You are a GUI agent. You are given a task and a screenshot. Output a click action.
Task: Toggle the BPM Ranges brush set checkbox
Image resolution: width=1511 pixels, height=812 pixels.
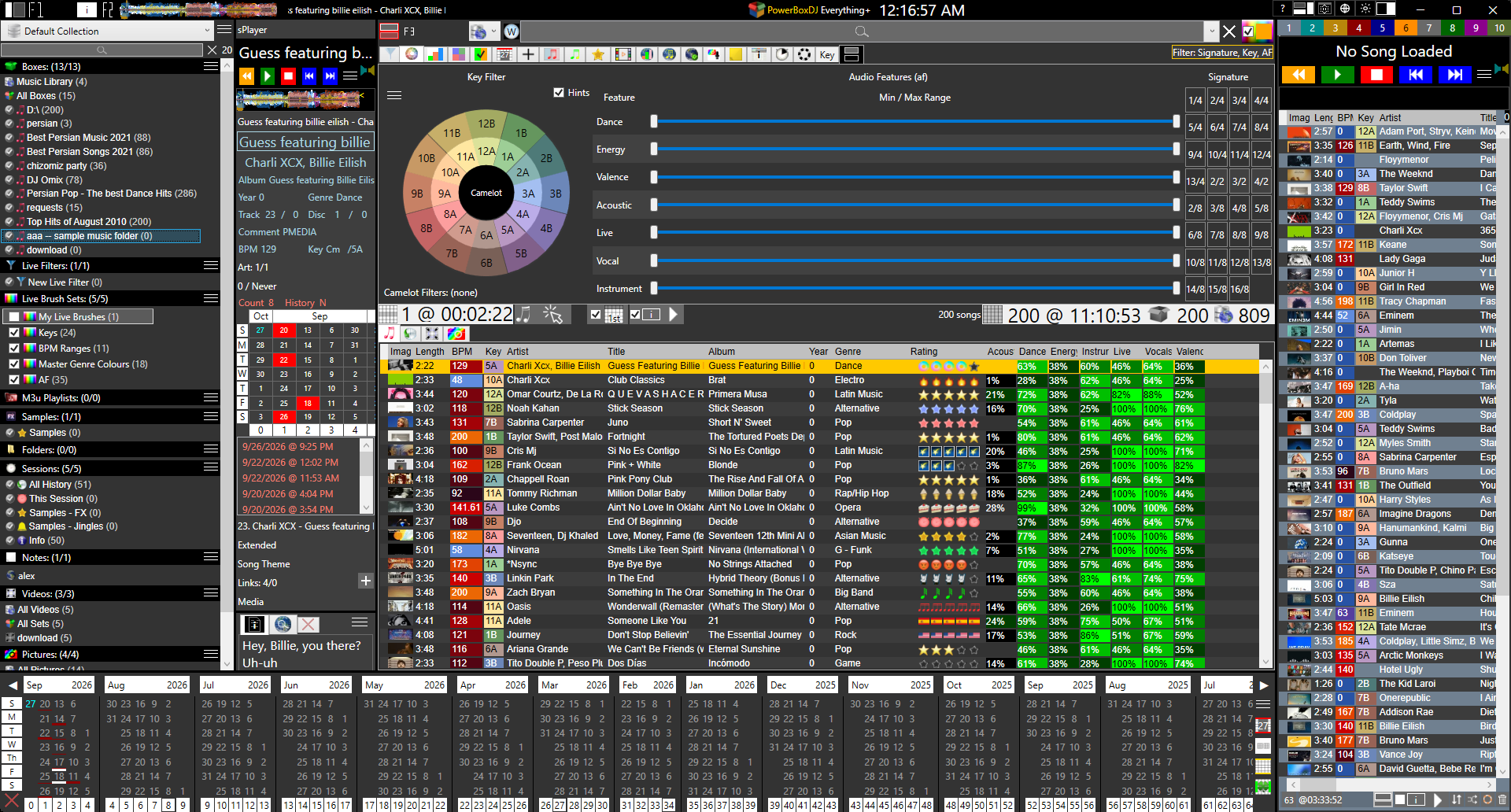click(x=13, y=348)
